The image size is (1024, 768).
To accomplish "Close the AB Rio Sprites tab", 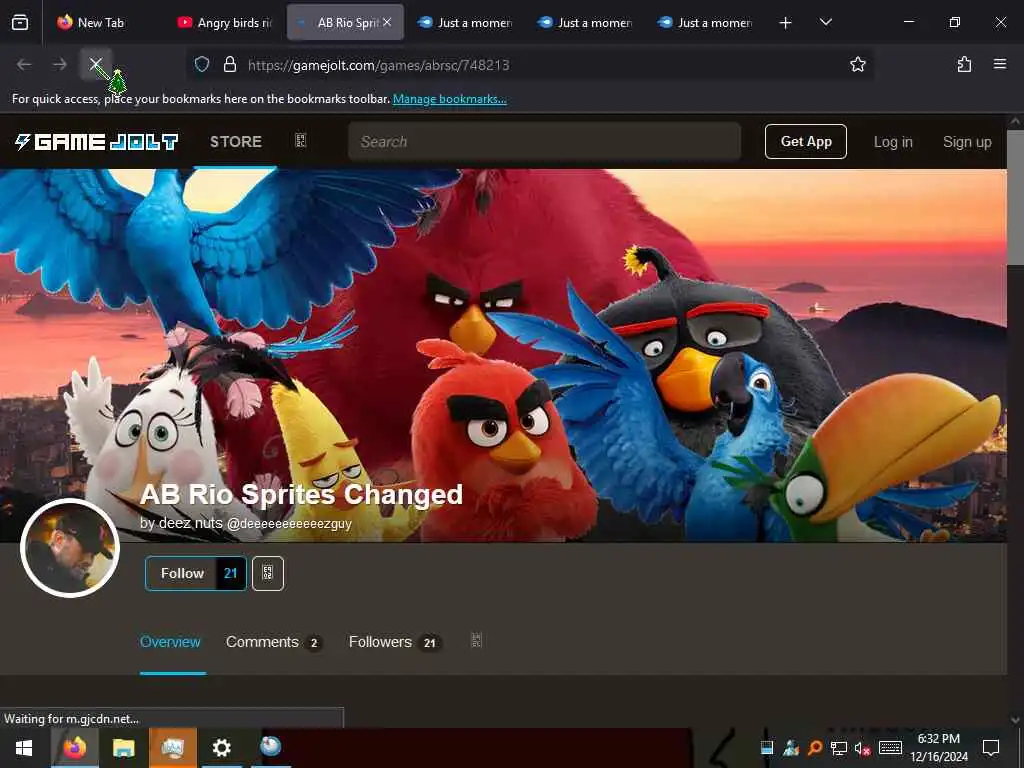I will point(387,22).
